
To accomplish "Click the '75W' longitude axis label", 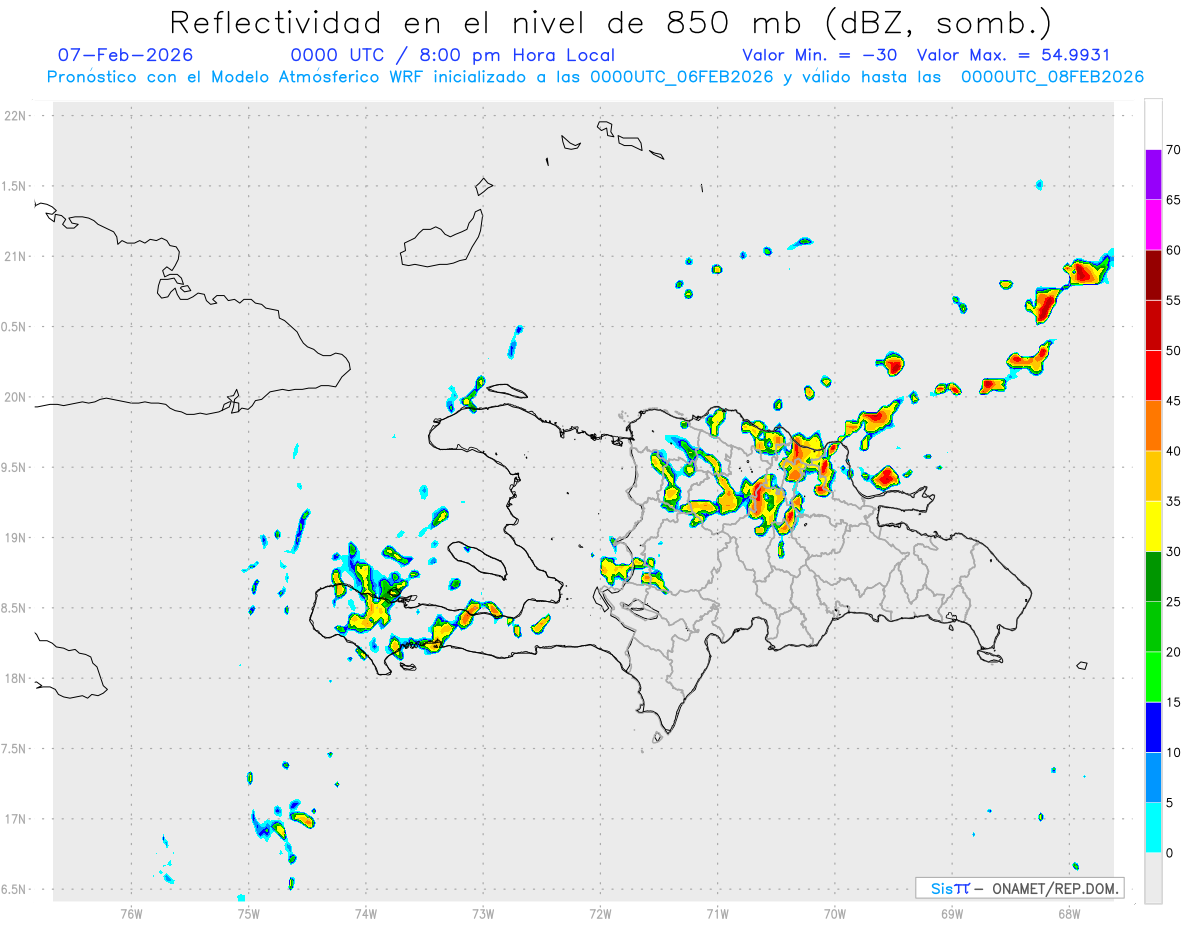I will tap(248, 913).
